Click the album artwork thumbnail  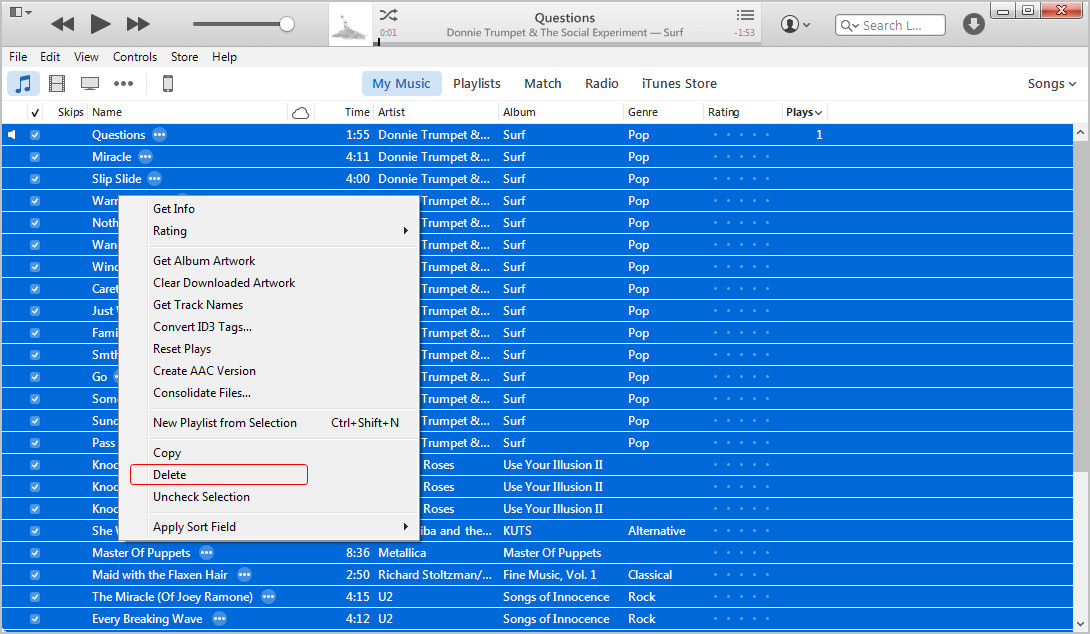tap(350, 24)
